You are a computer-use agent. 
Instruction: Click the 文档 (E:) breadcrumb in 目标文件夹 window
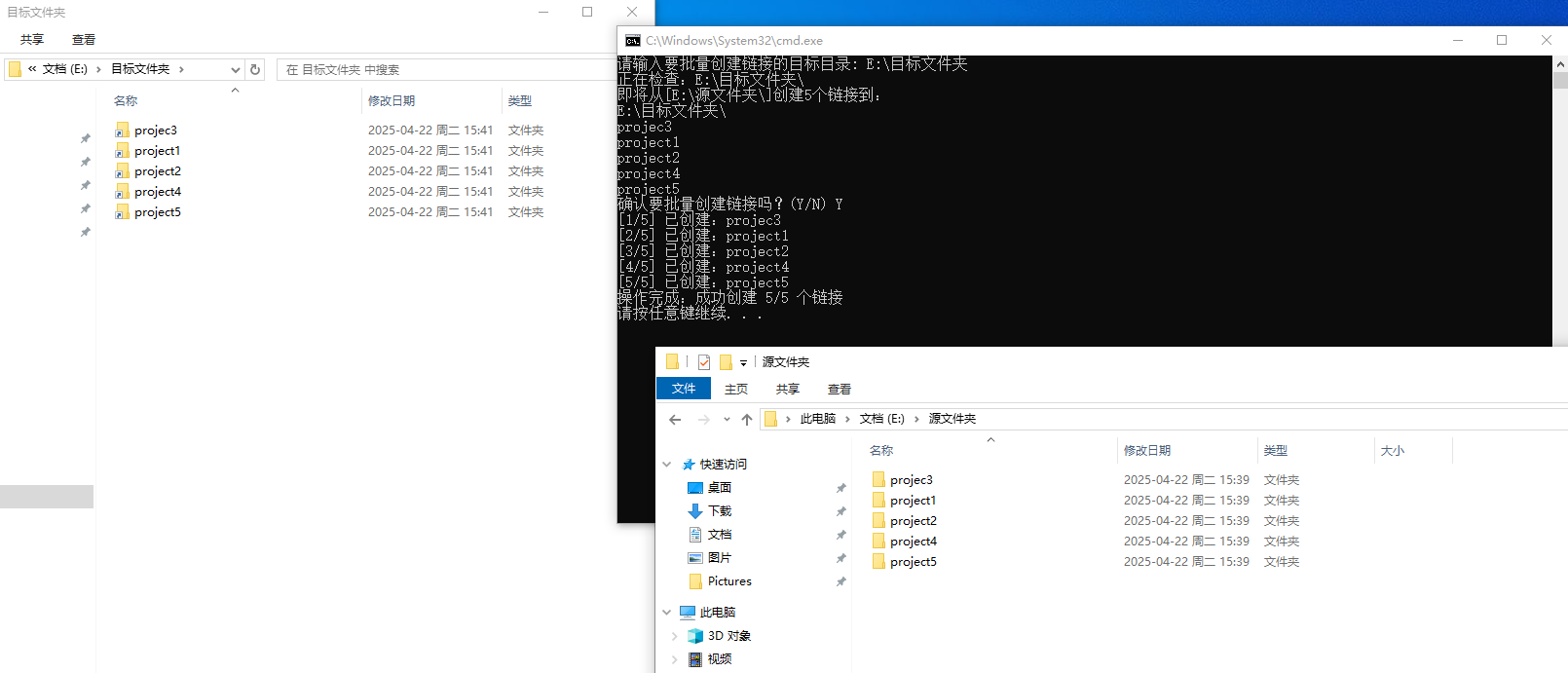[65, 69]
